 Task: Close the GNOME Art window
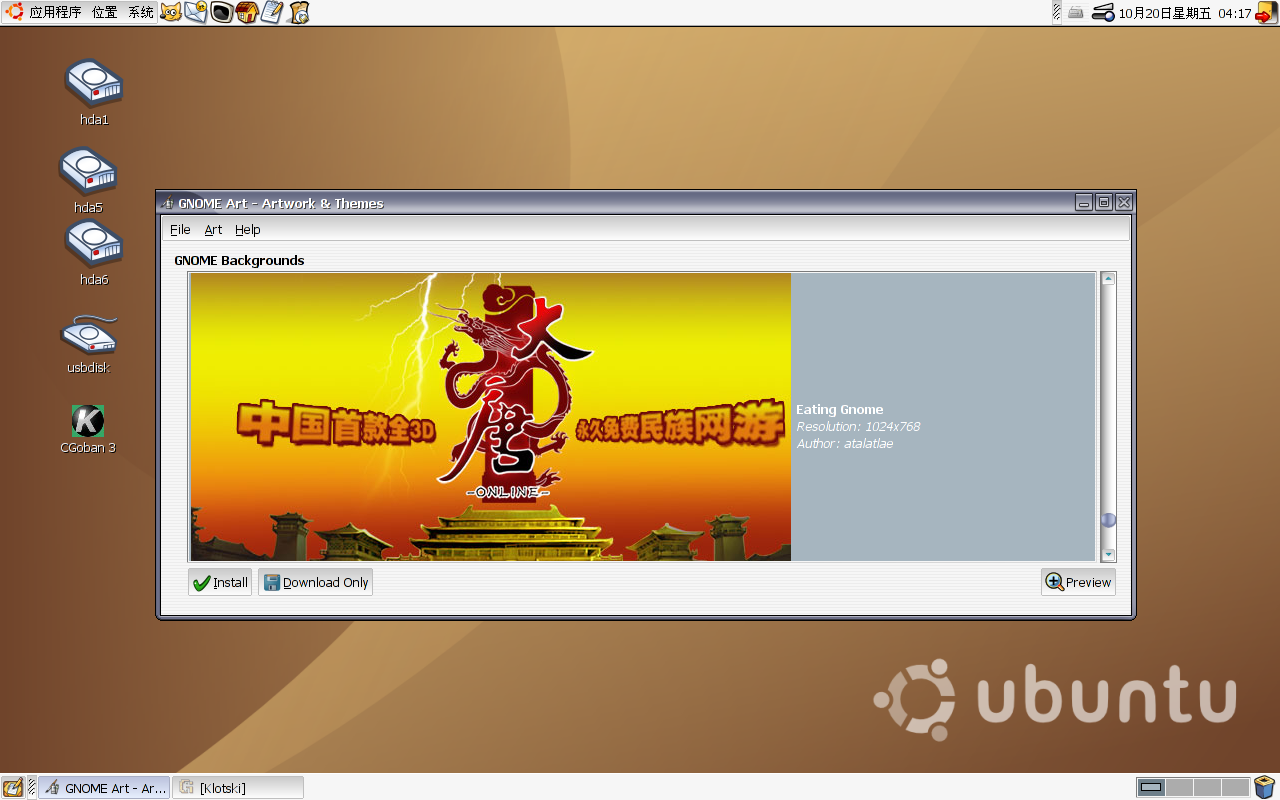point(1124,202)
